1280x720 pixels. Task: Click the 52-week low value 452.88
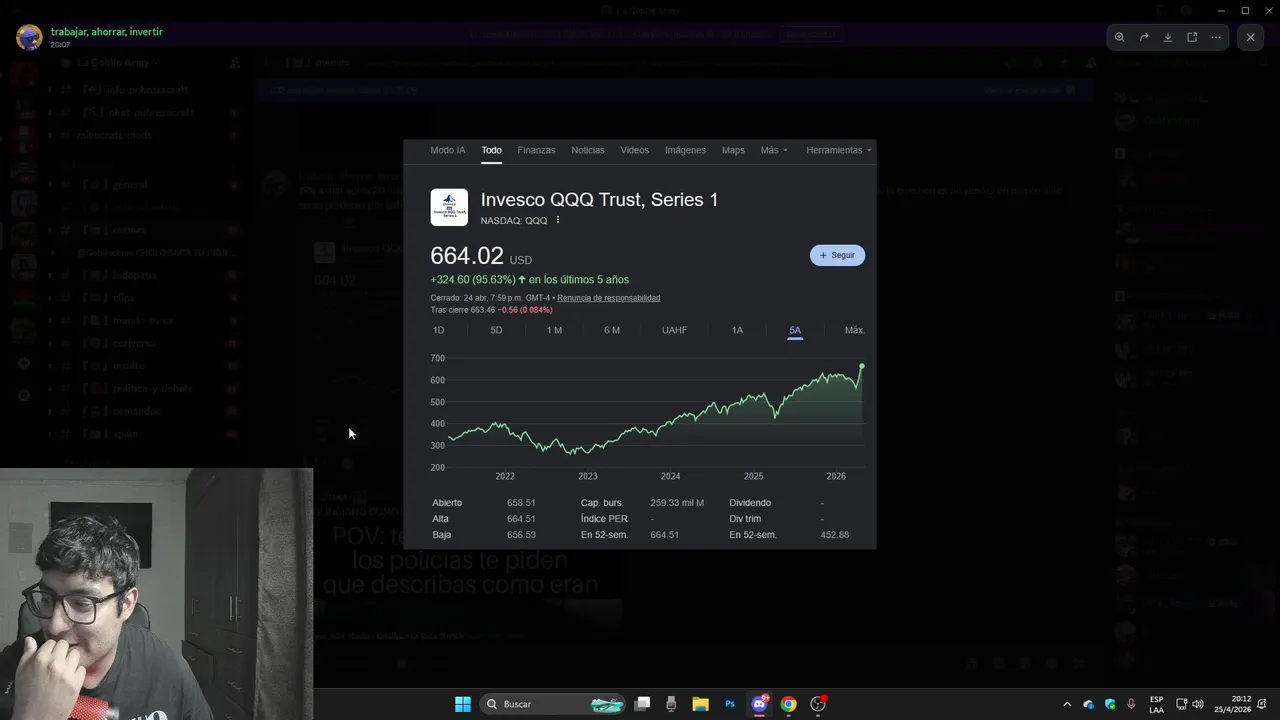coord(835,535)
